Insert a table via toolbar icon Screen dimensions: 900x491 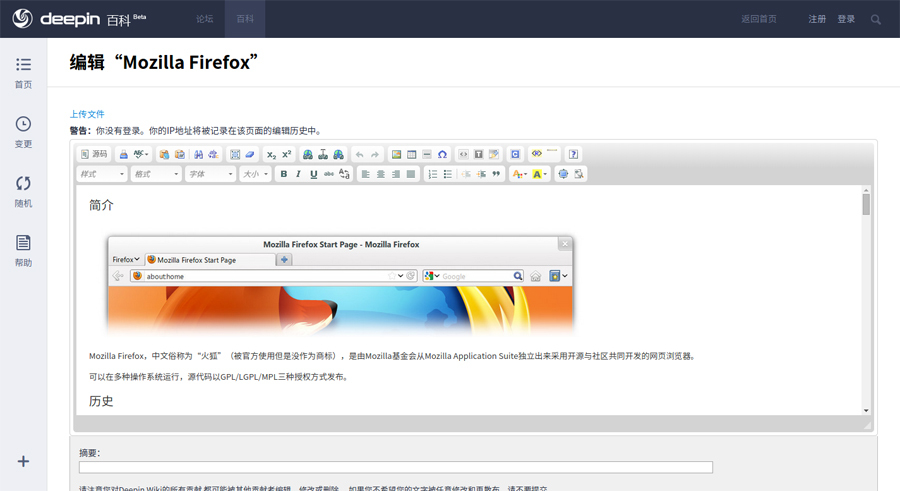coord(412,154)
